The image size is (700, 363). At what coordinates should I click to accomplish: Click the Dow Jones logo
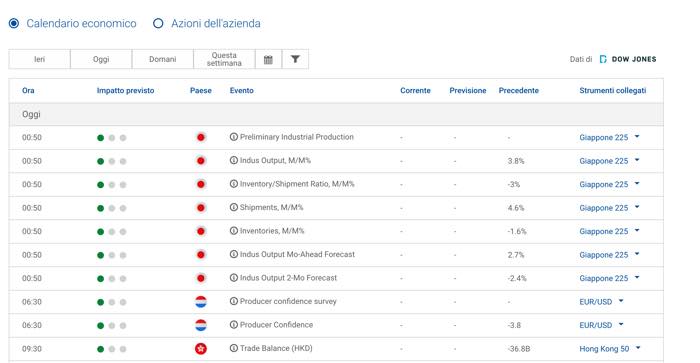(628, 59)
